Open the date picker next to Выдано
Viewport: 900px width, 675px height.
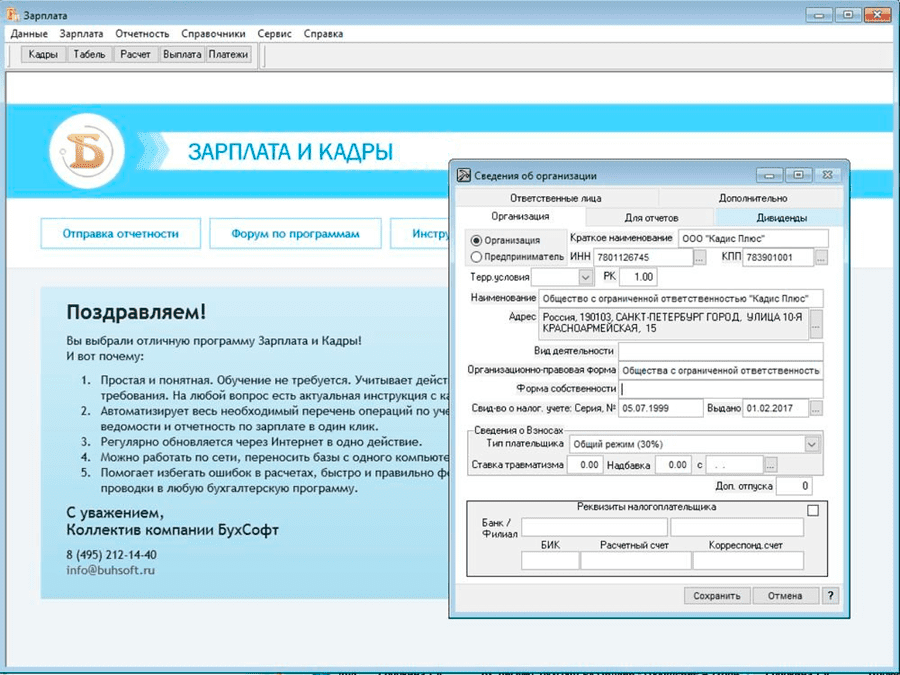[x=816, y=408]
